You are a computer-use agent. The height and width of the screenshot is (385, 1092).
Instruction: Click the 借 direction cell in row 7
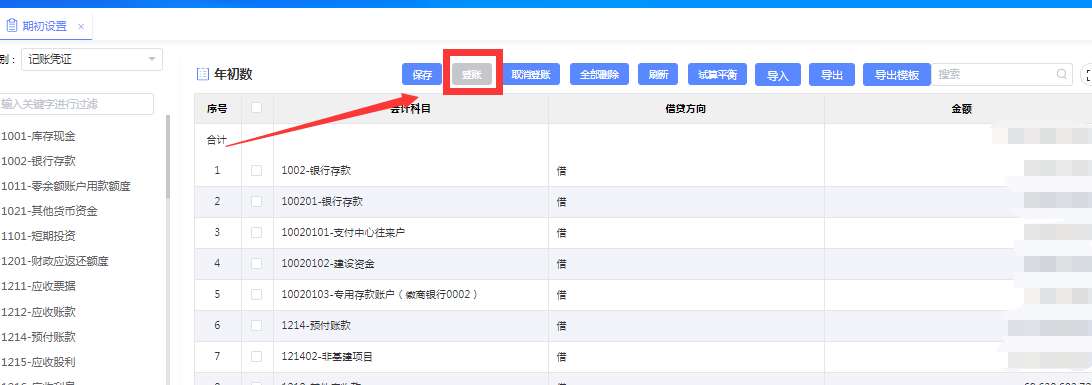(x=686, y=356)
